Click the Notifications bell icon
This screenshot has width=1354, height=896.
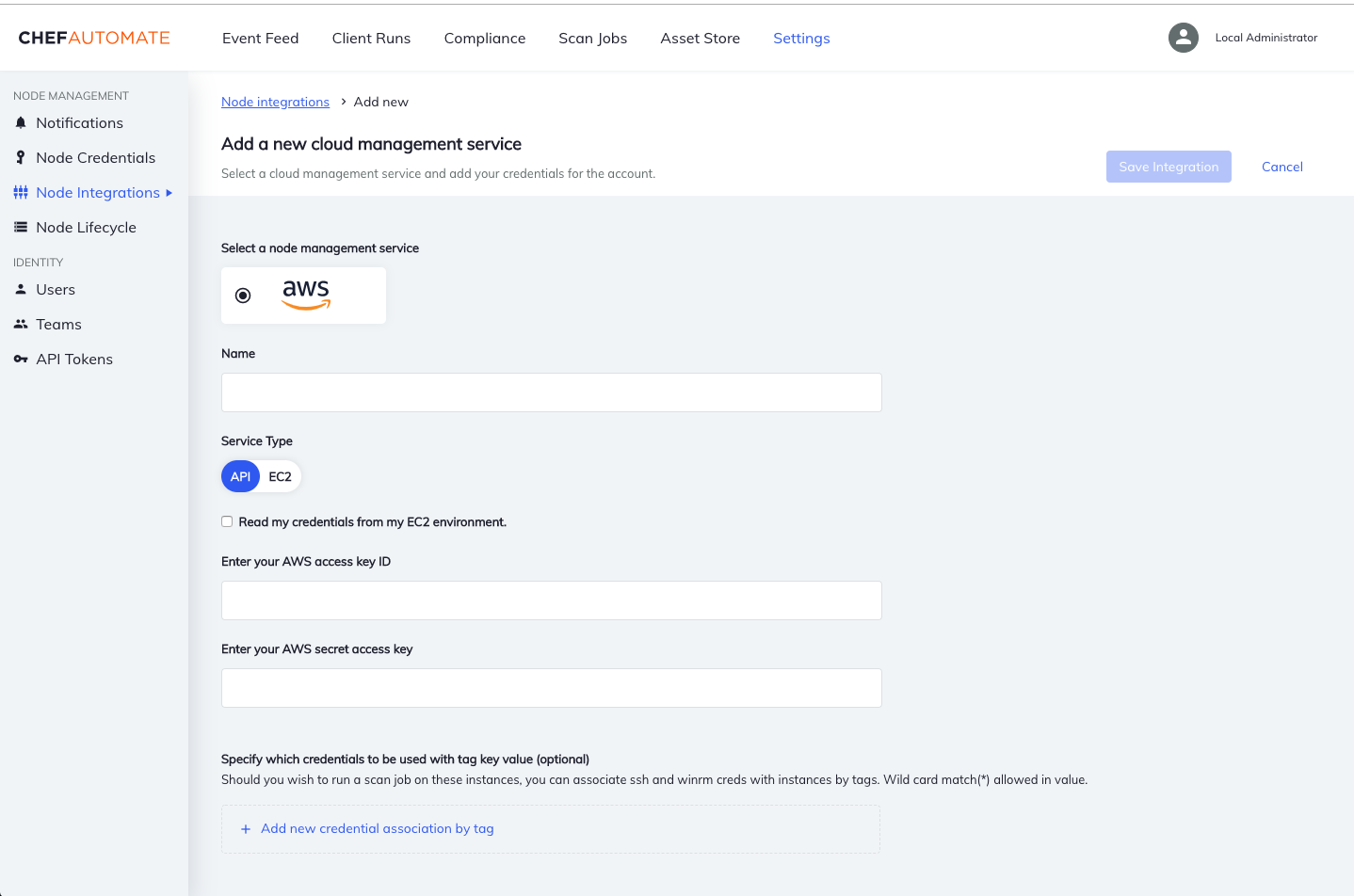pyautogui.click(x=20, y=122)
